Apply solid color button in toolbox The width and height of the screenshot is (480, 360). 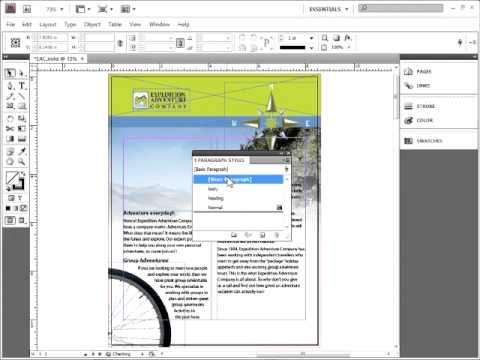[x=8, y=209]
